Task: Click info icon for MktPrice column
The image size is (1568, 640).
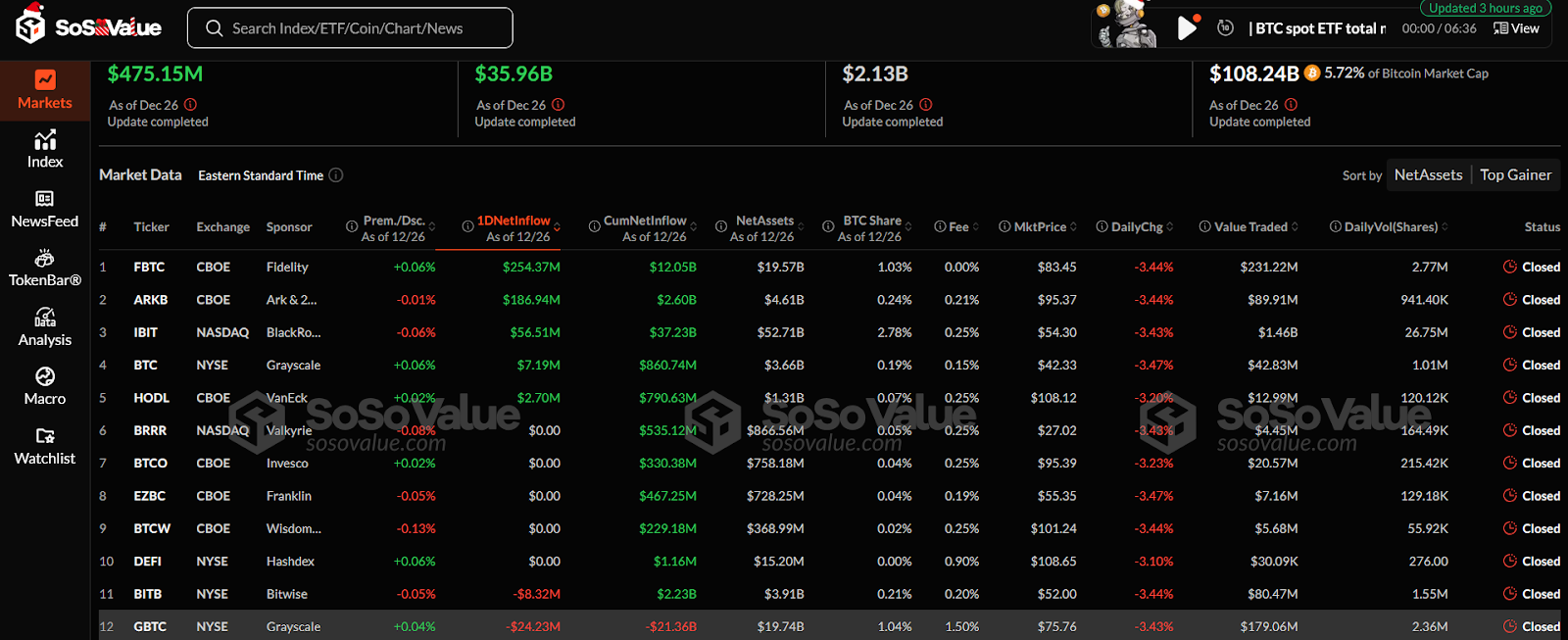Action: pyautogui.click(x=1004, y=226)
